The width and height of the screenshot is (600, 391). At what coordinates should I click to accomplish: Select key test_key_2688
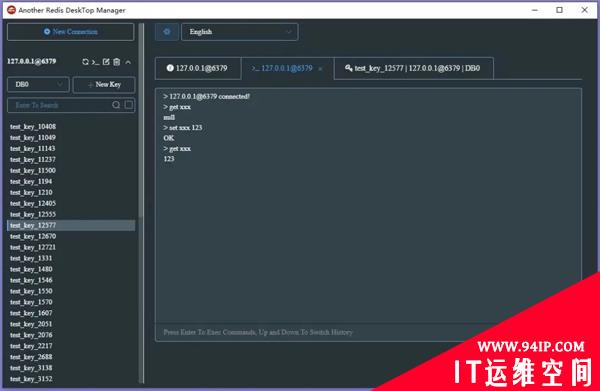point(71,357)
